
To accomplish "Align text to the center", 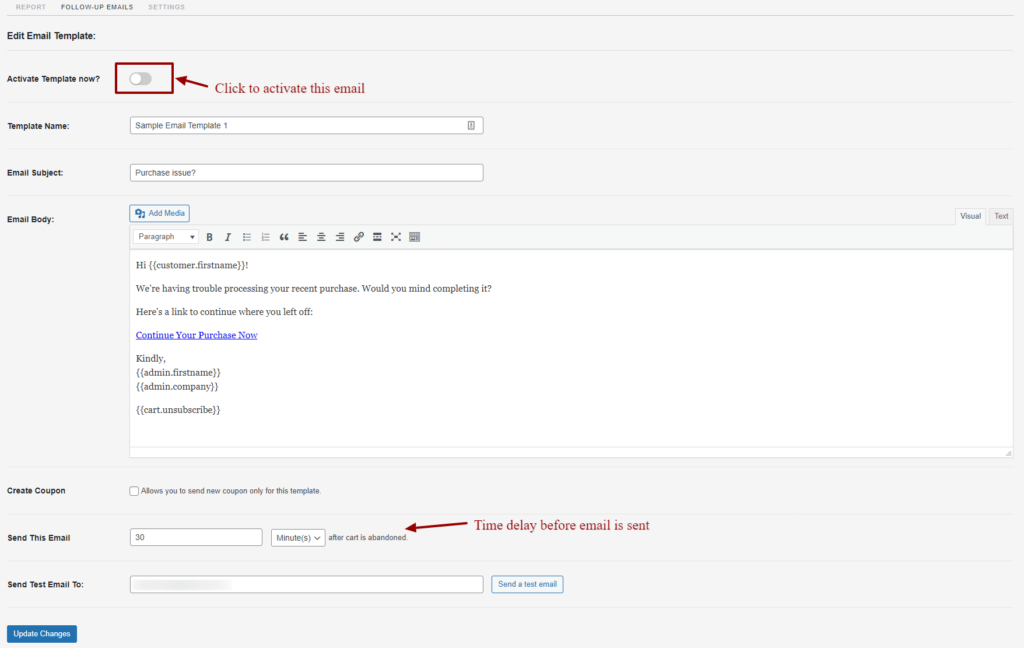I will point(321,237).
